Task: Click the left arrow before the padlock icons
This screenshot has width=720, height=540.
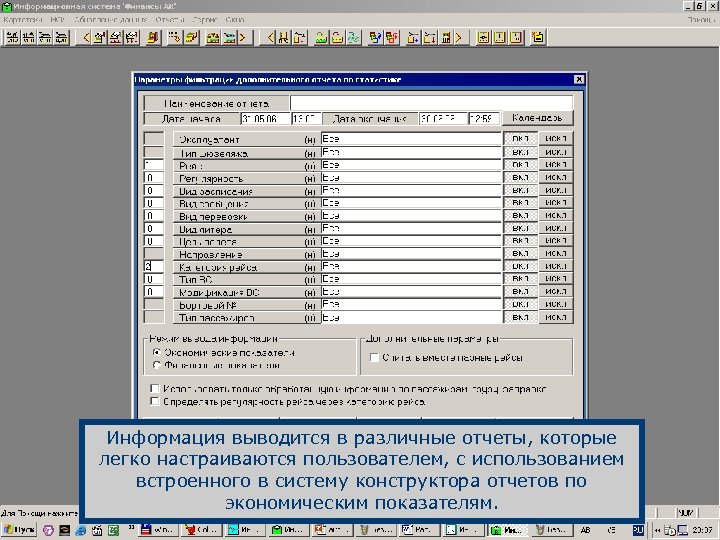Action: click(x=271, y=37)
